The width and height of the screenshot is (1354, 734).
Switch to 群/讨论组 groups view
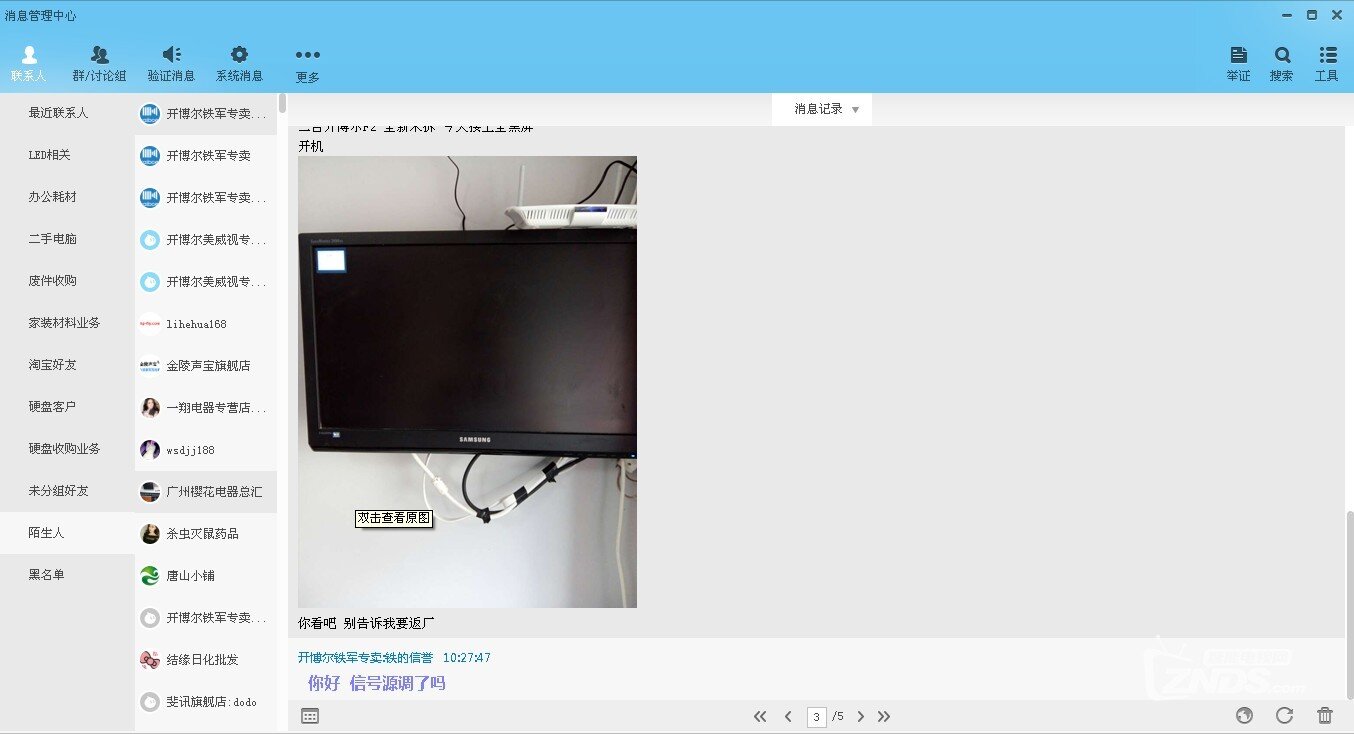[99, 64]
